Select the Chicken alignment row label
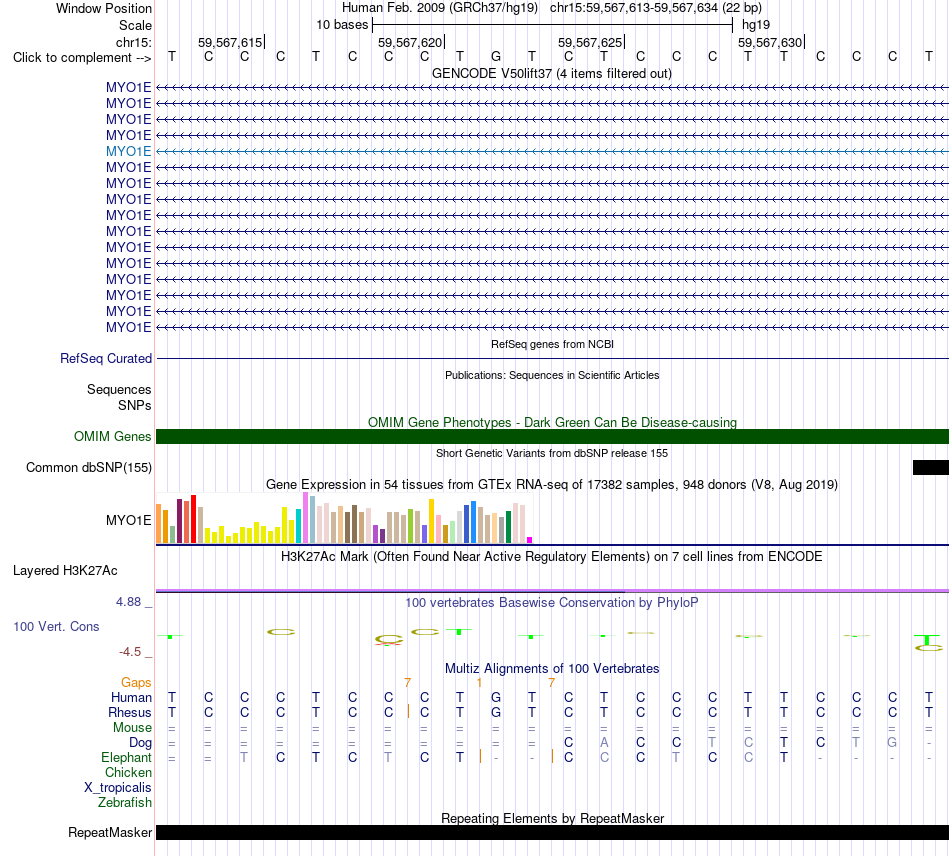 click(x=128, y=772)
